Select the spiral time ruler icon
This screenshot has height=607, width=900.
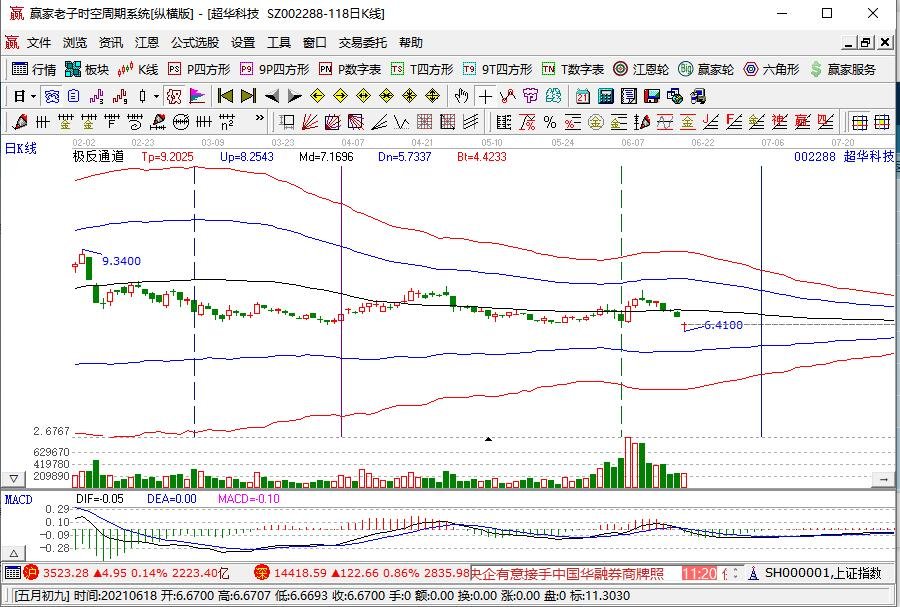coord(135,121)
